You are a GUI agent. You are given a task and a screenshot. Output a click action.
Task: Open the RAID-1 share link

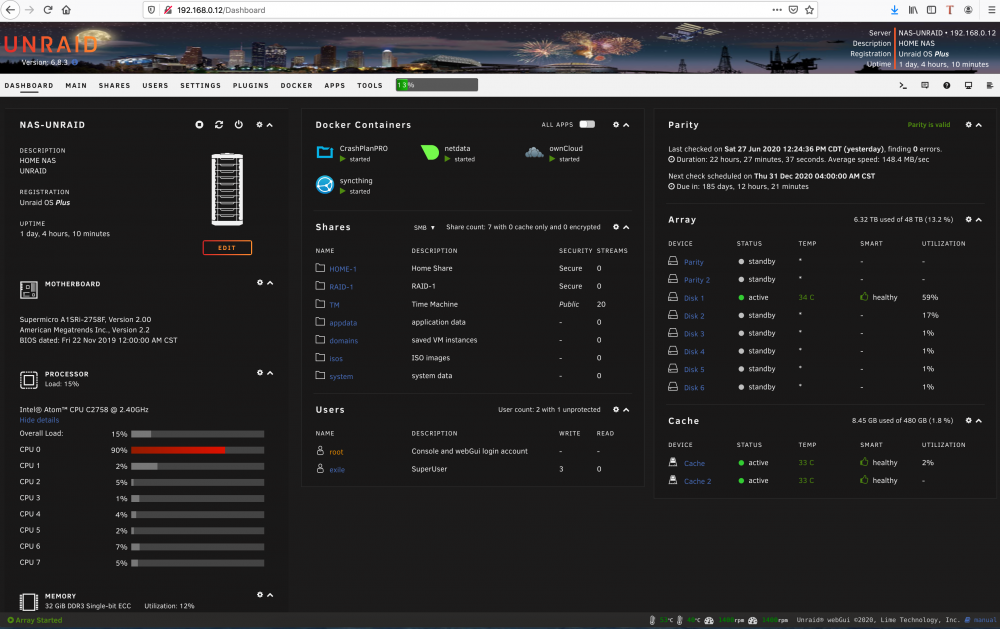(341, 286)
